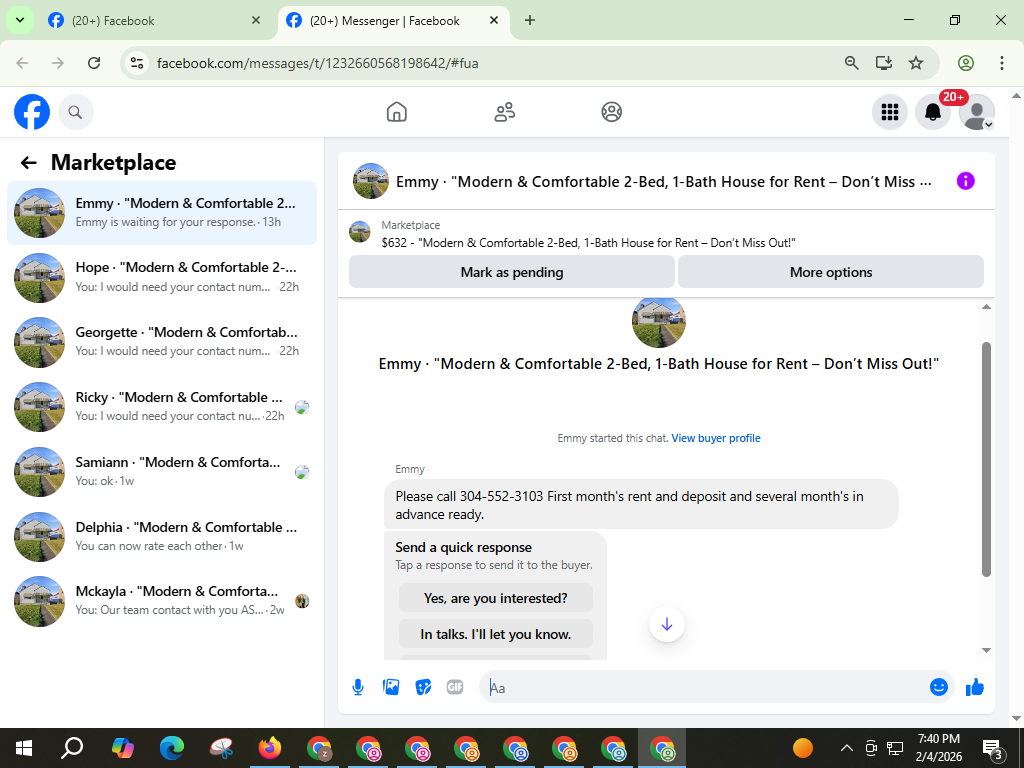Click More options button
The width and height of the screenshot is (1024, 768).
(x=831, y=272)
